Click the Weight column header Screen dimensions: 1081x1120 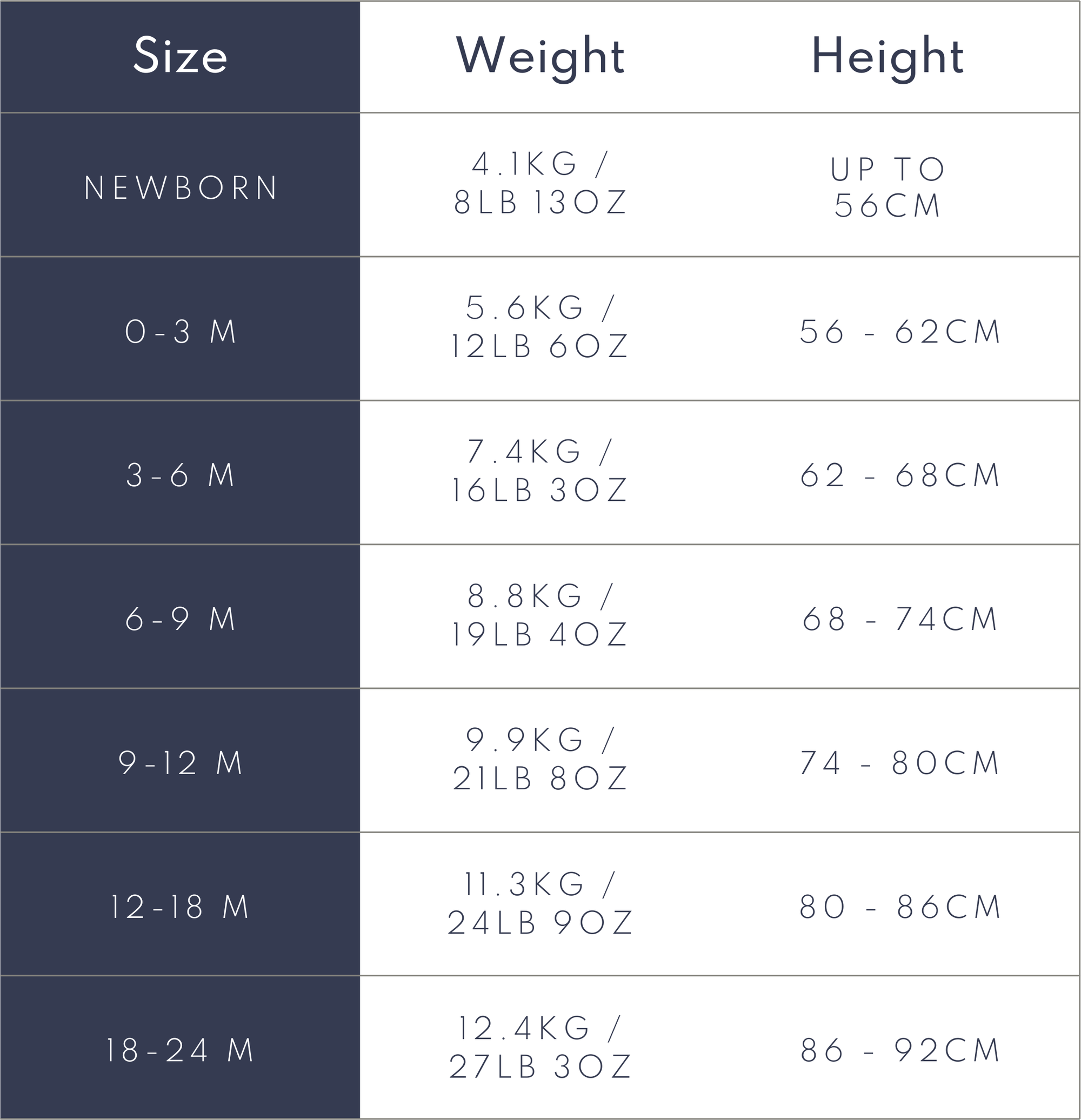coord(540,56)
